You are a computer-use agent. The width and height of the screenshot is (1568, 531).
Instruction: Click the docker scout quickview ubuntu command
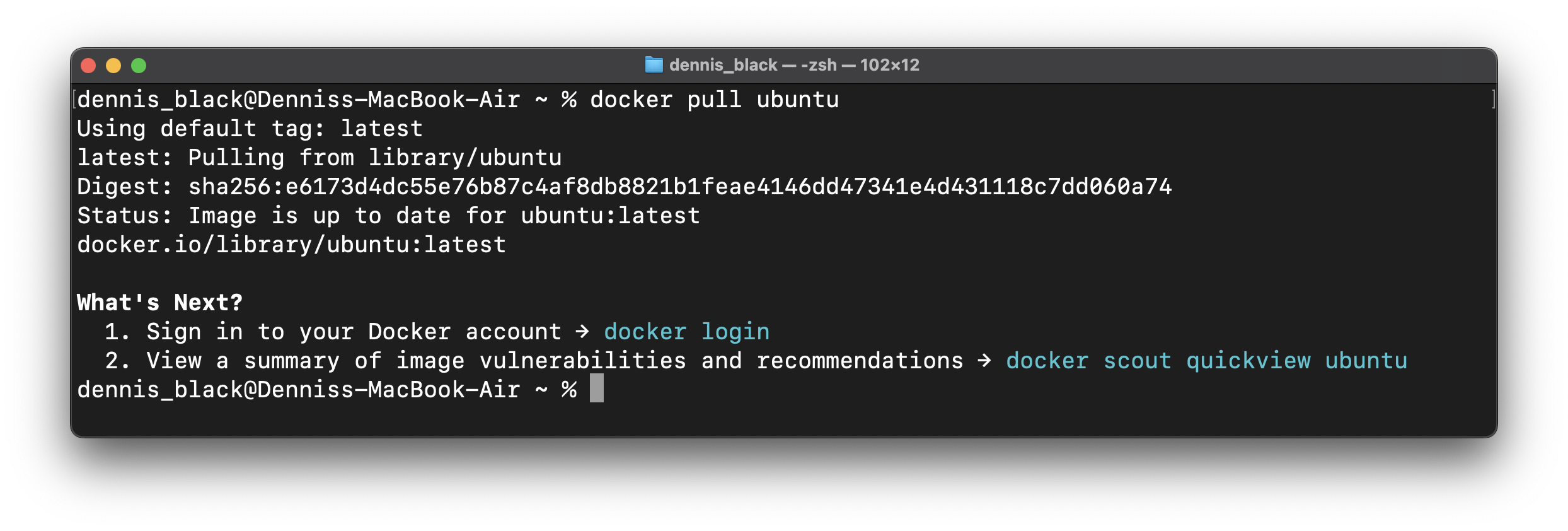coord(1206,361)
